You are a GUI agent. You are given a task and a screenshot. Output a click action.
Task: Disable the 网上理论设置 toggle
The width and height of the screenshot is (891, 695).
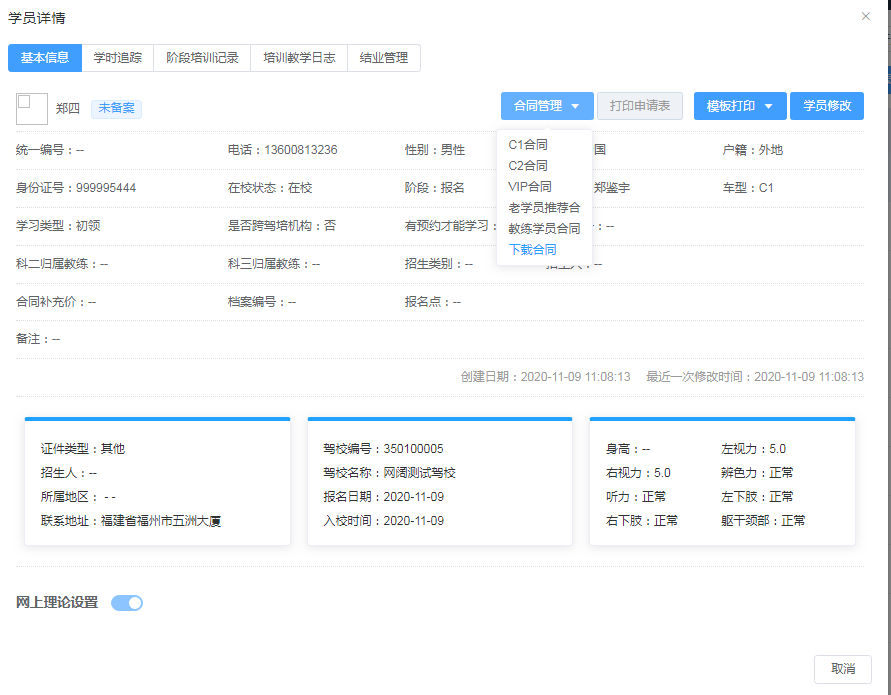click(126, 603)
